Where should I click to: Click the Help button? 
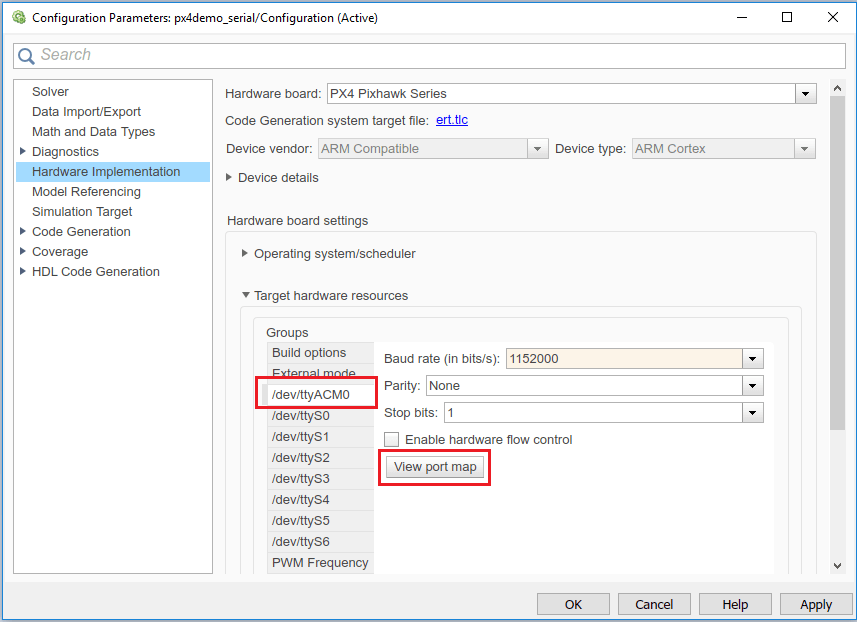click(x=735, y=605)
